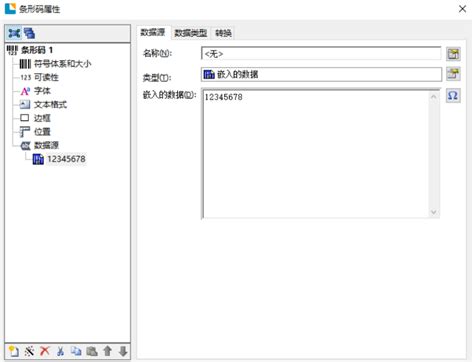This screenshot has width=474, height=362.
Task: Click the text area scrollbar down arrow
Action: point(434,212)
